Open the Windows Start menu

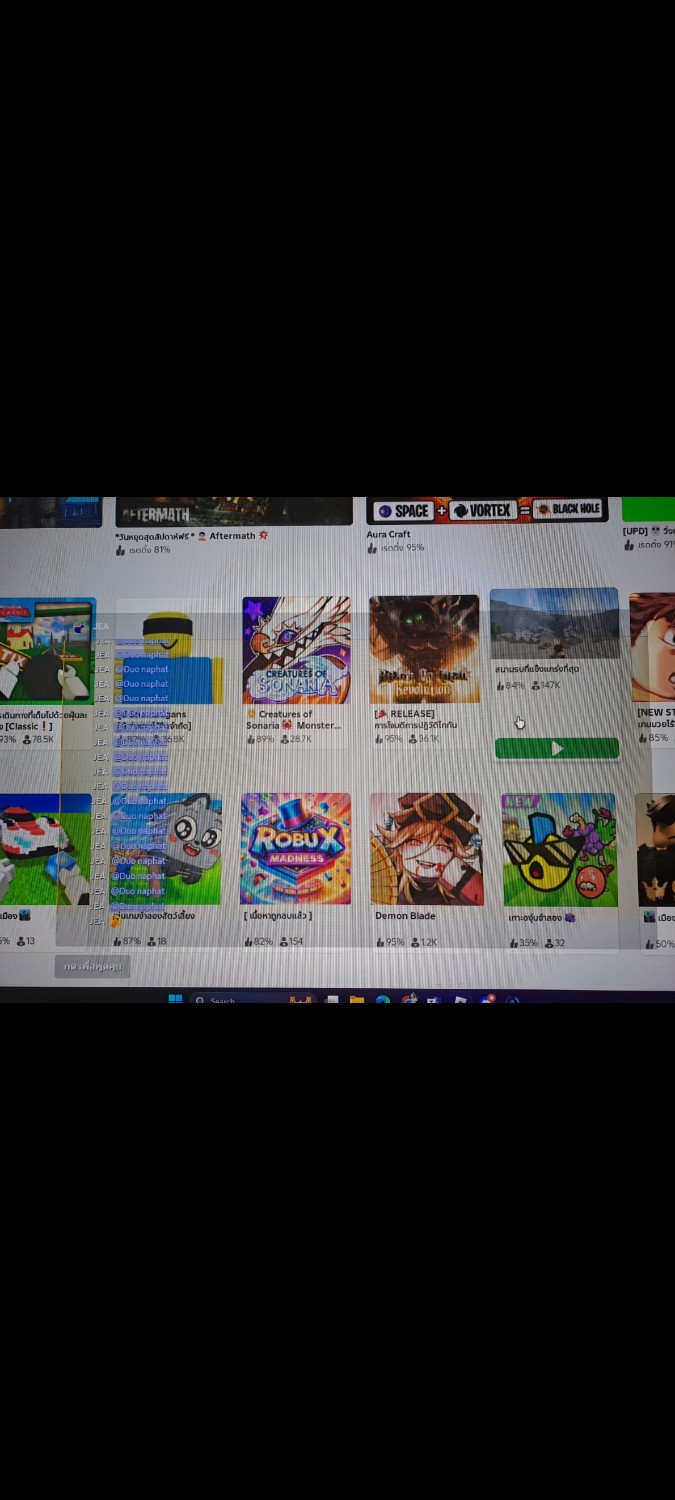pos(175,998)
